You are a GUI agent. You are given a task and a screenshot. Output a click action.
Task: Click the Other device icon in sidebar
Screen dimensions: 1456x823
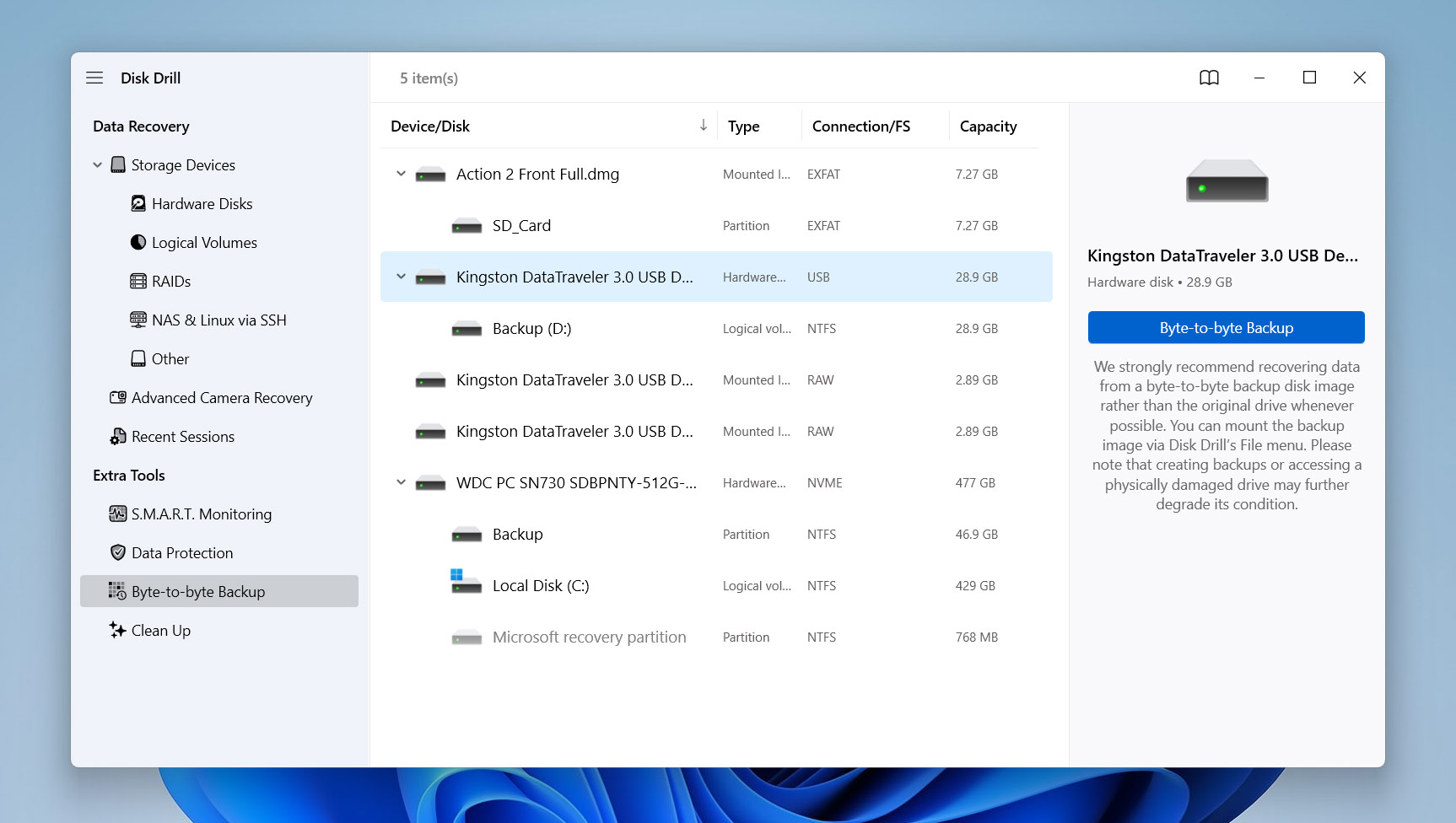(x=138, y=358)
